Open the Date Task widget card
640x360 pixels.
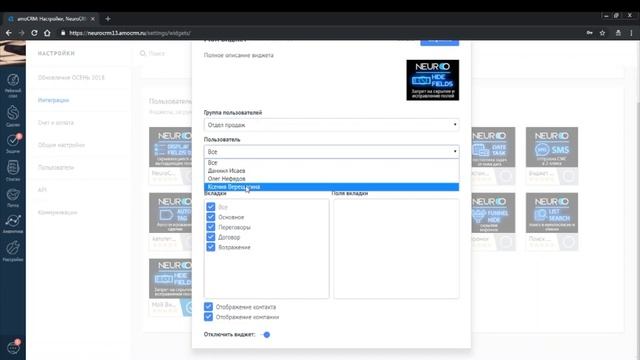tap(493, 156)
